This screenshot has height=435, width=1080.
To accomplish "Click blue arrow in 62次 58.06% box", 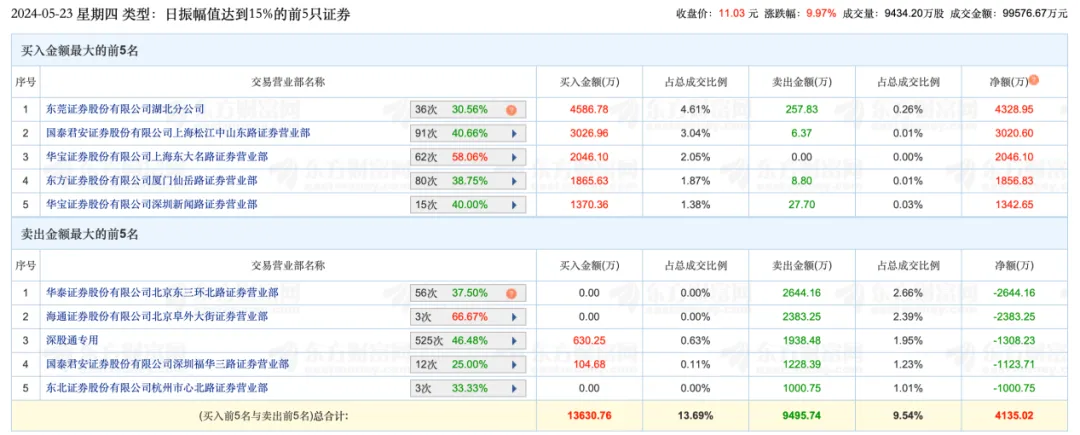I will 514,157.
